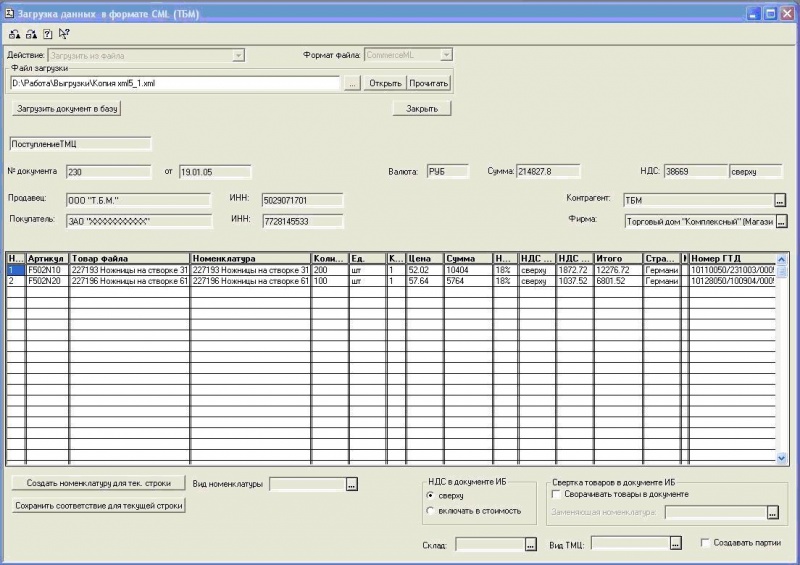
Task: Open the Склад selection ellipsis button
Action: click(x=531, y=544)
